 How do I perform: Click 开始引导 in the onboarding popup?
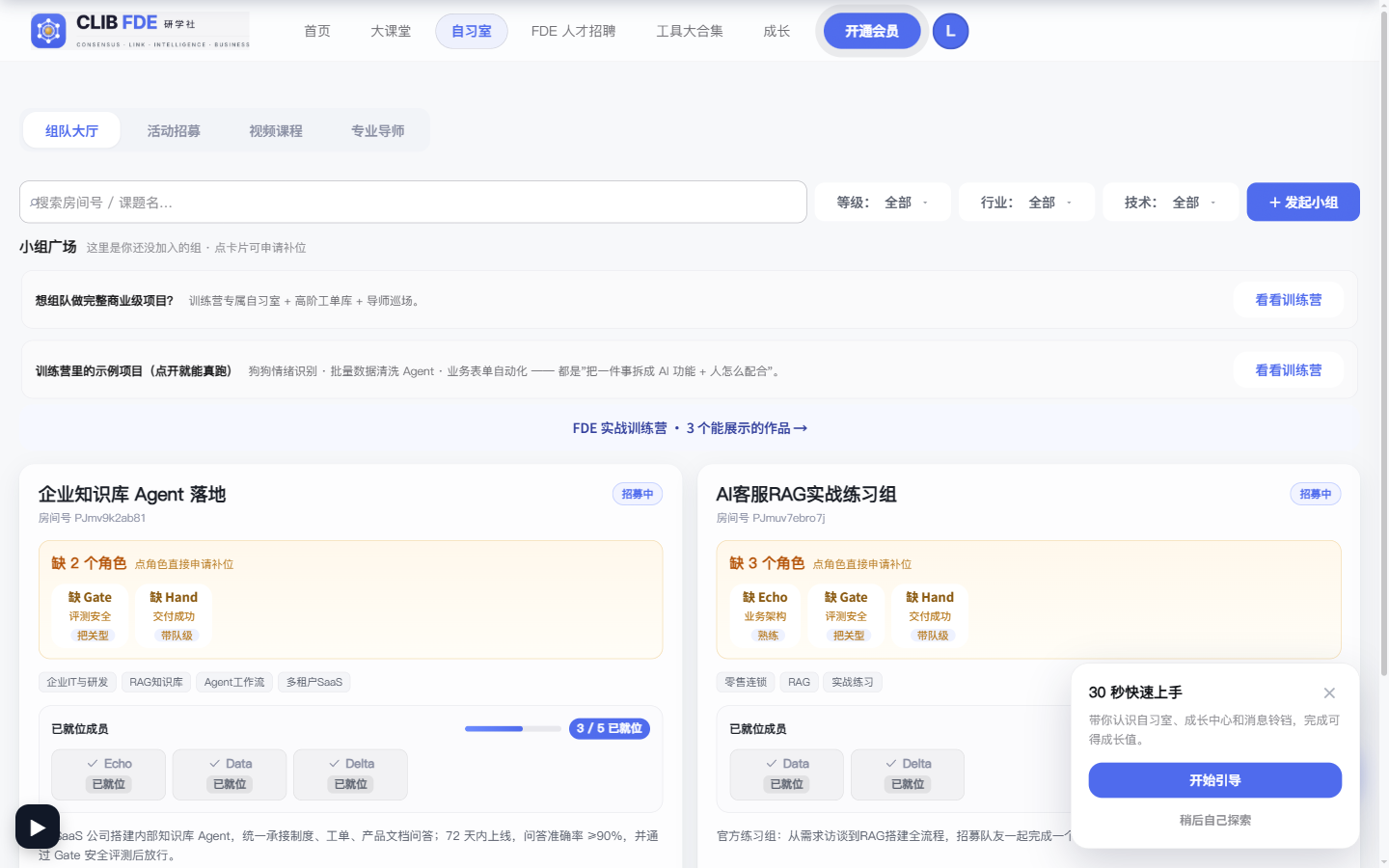point(1214,780)
